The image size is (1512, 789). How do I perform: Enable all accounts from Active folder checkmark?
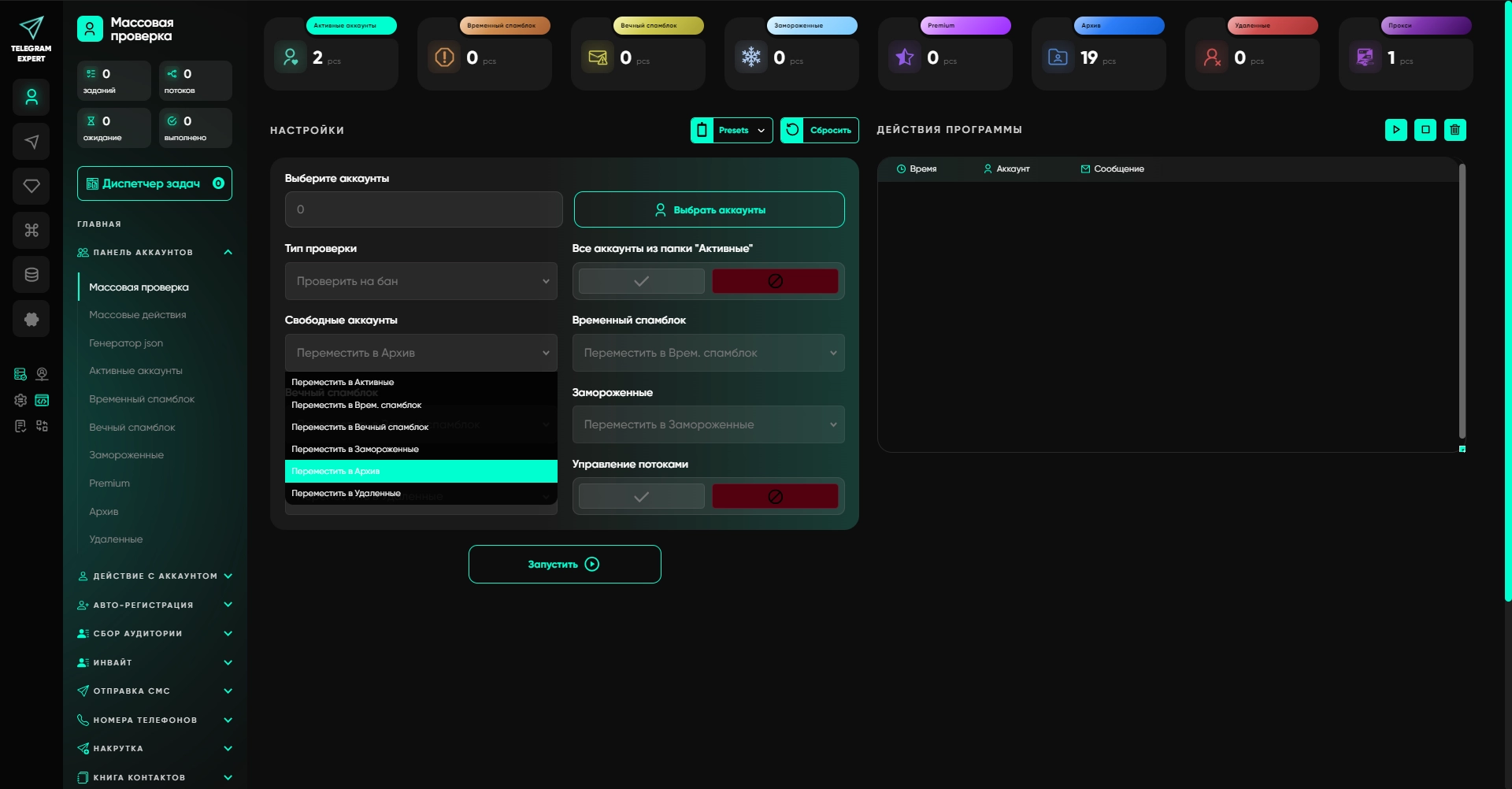point(641,281)
